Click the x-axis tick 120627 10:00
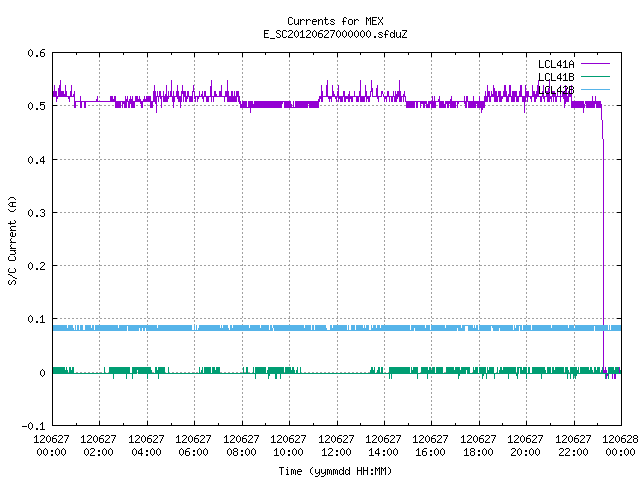640x480 pixels. click(x=289, y=445)
